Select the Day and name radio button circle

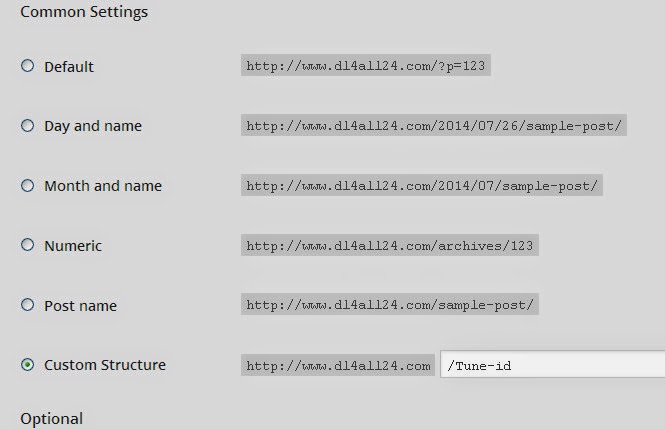[27, 126]
